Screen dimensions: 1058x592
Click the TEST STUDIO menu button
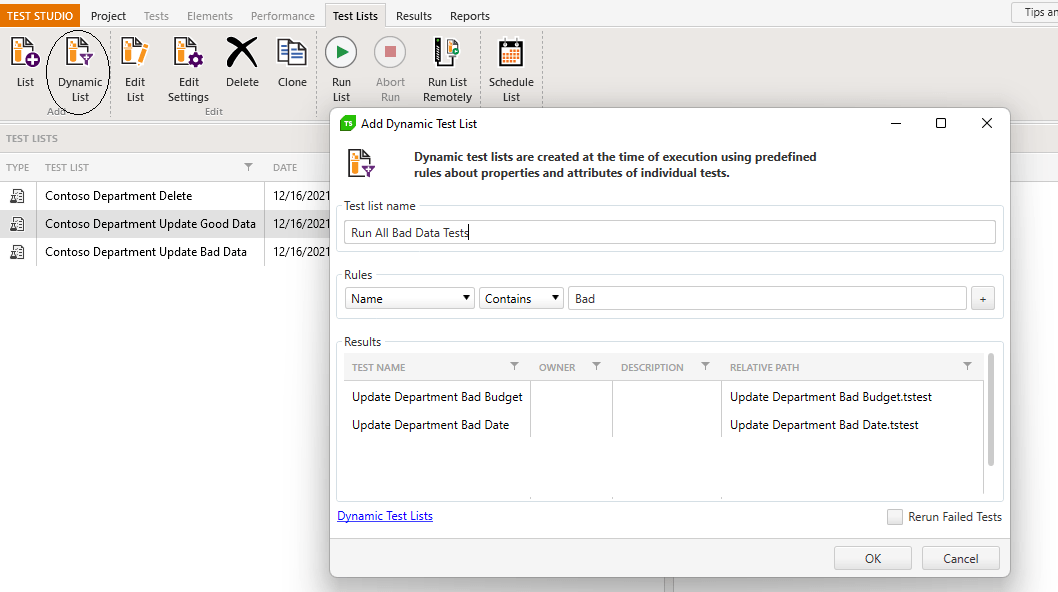coord(40,16)
